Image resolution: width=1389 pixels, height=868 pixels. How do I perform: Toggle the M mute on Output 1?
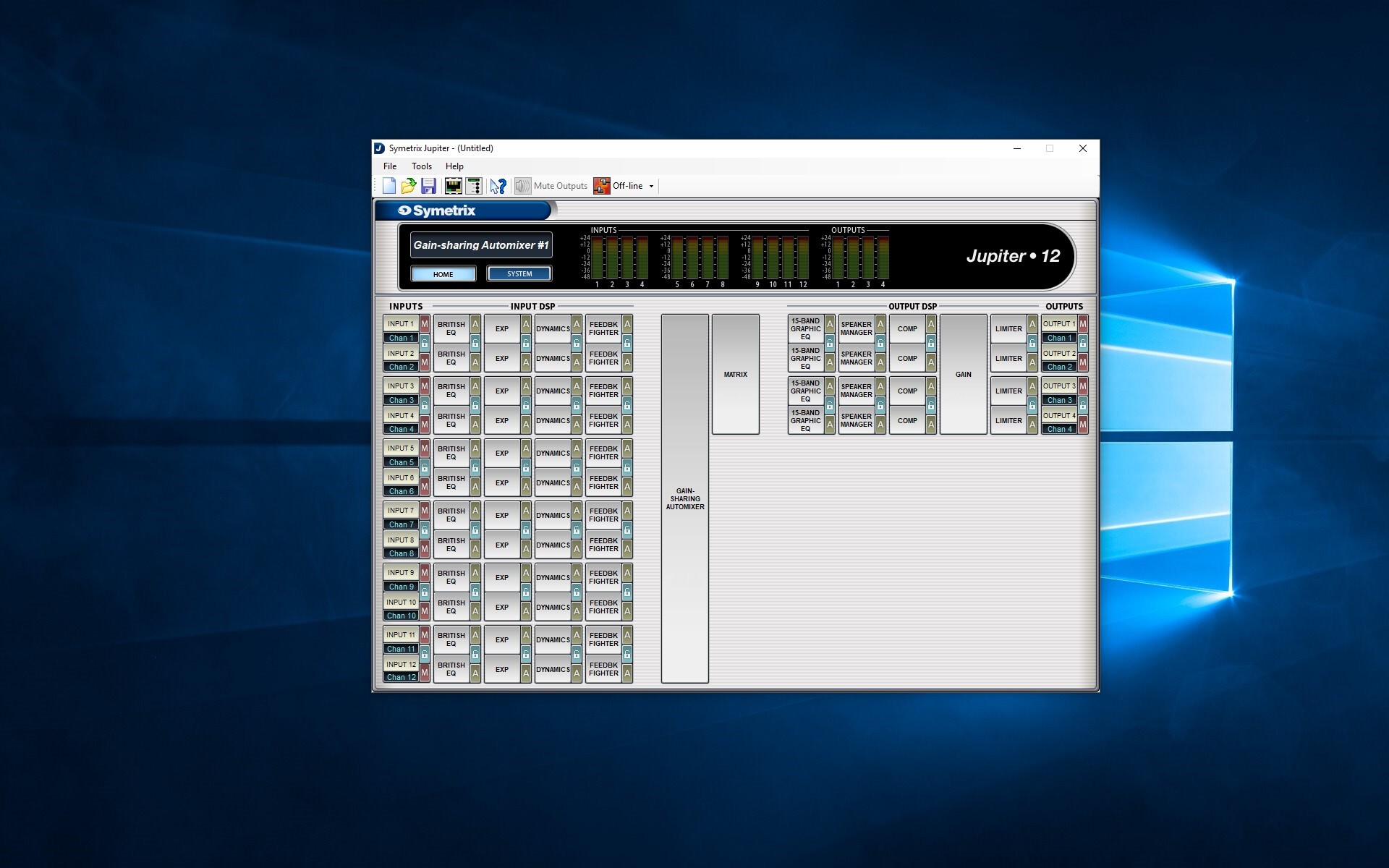pos(1083,323)
